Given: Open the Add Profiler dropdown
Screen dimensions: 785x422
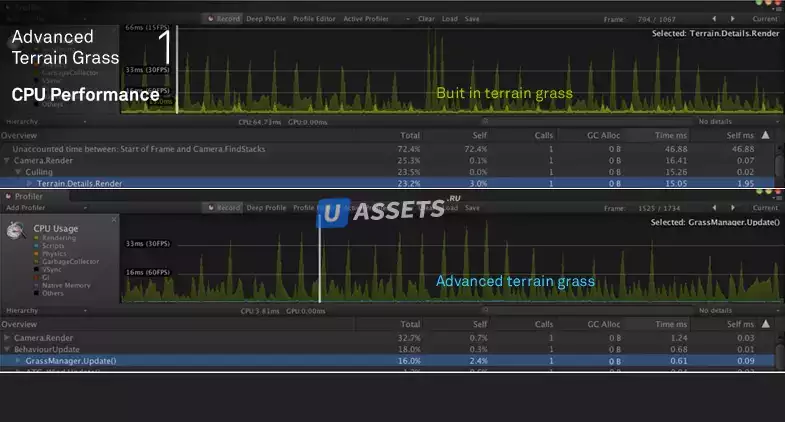Looking at the screenshot, I should (46, 208).
